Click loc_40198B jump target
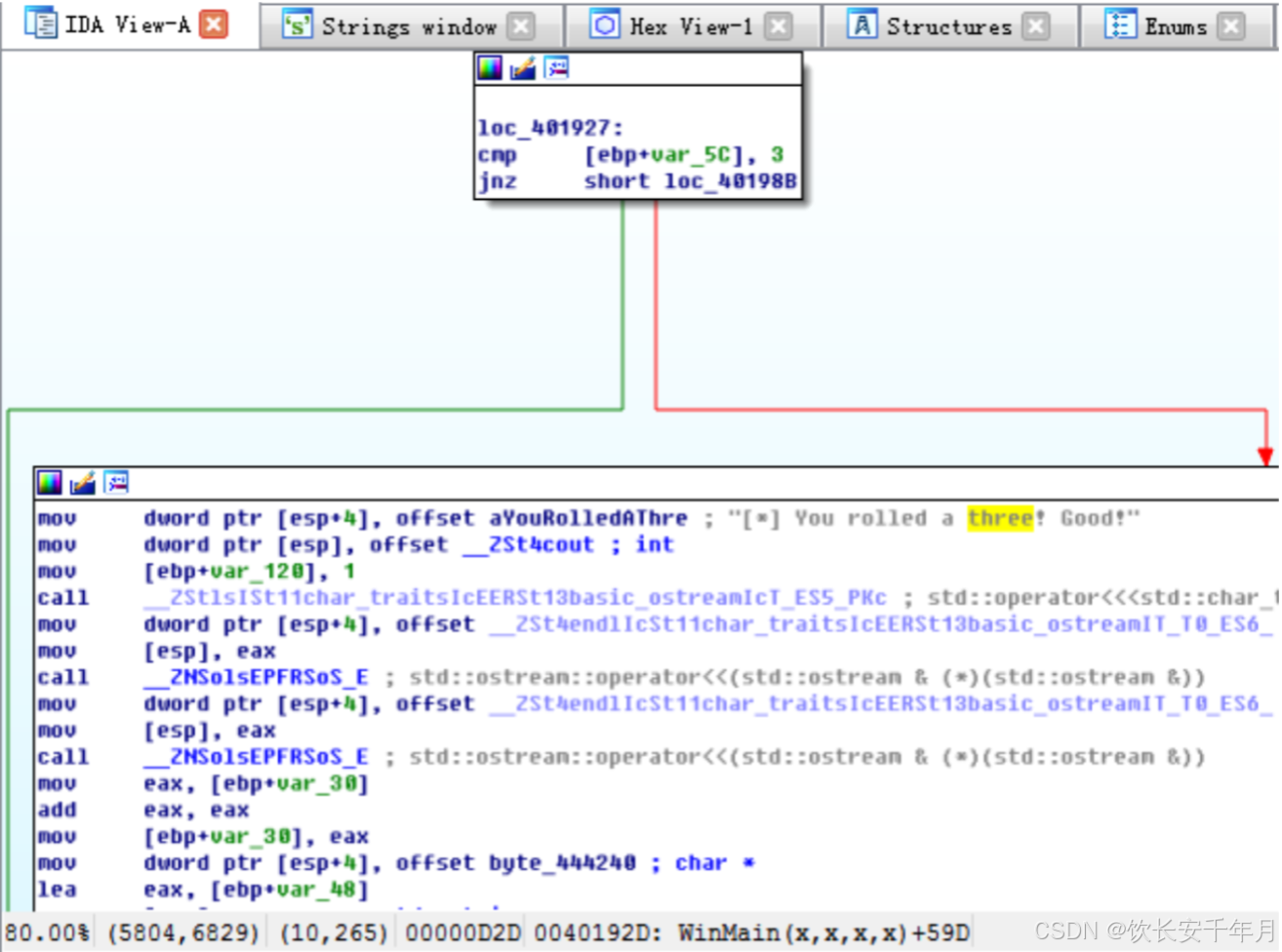Viewport: 1282px width, 952px height. click(x=731, y=181)
